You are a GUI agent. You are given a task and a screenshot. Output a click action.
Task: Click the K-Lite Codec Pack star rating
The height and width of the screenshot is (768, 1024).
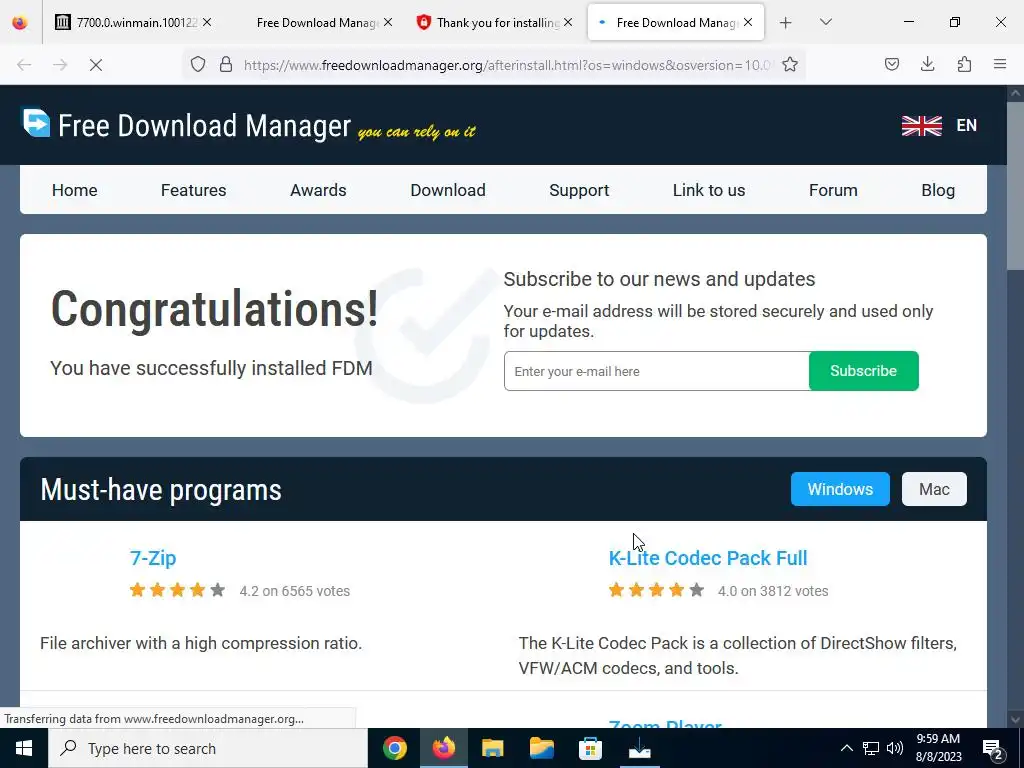(x=656, y=590)
